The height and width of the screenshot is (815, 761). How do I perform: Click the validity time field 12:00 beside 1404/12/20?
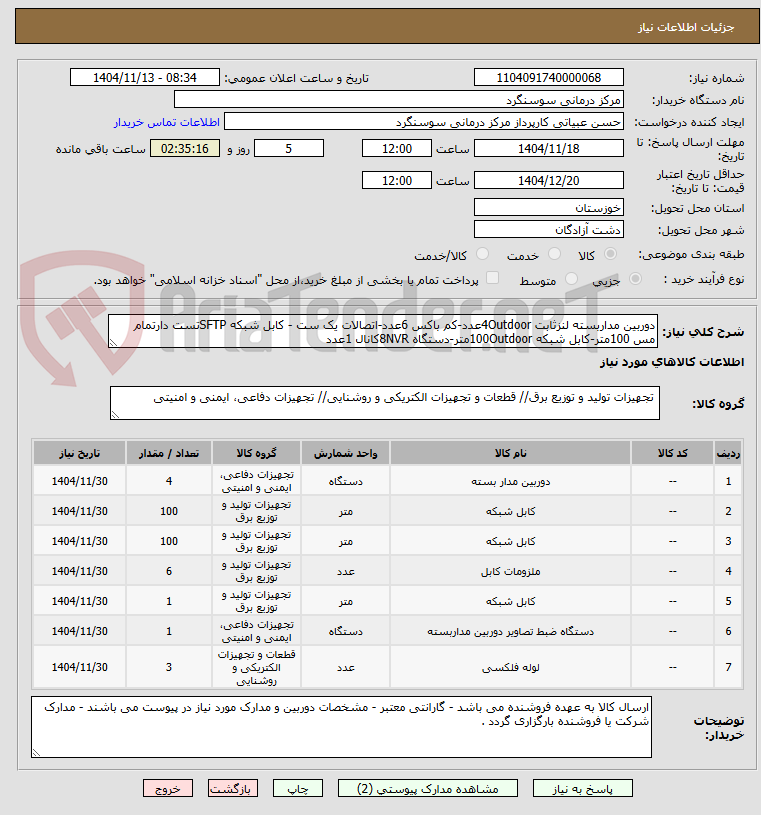397,180
